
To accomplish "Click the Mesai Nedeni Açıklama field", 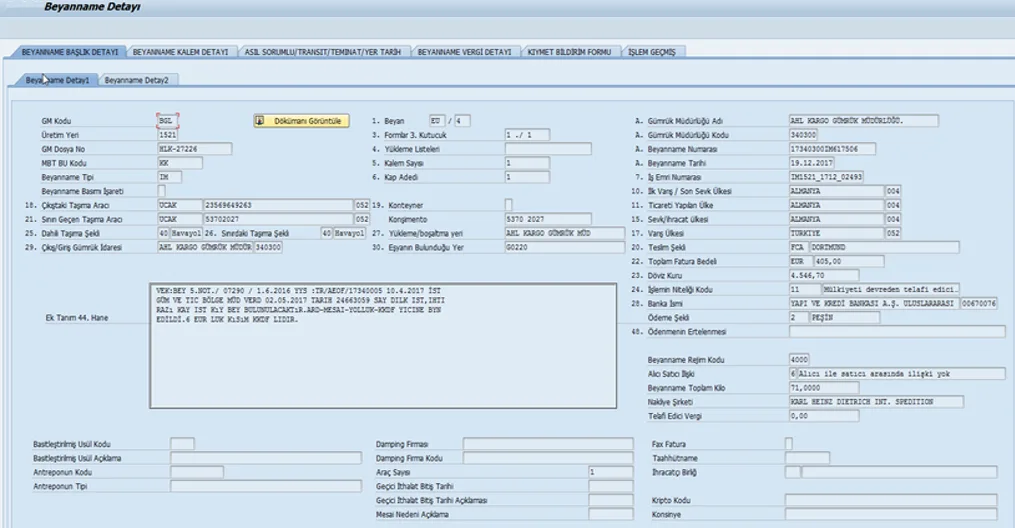I will click(x=611, y=514).
